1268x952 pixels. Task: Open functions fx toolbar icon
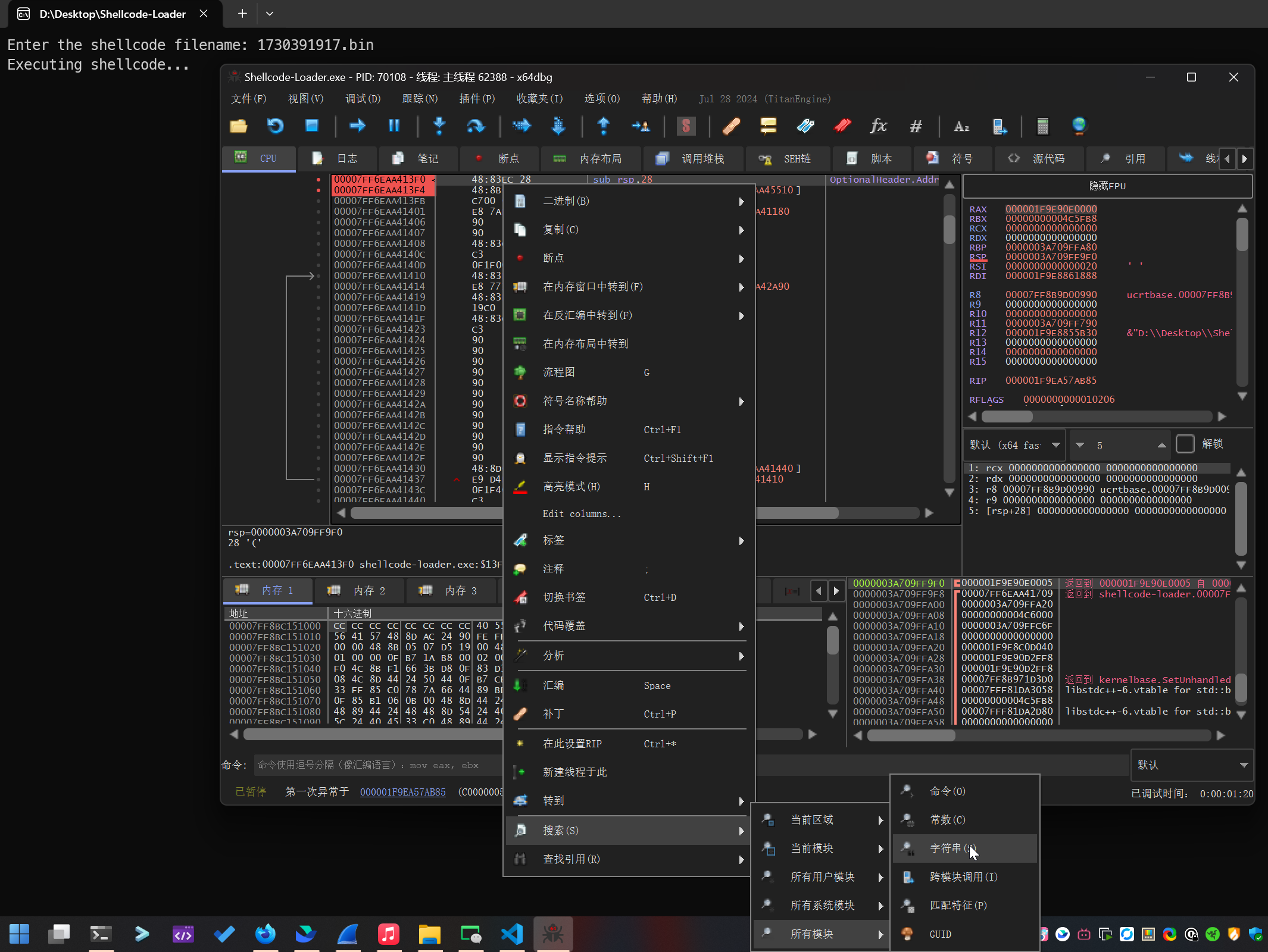879,126
